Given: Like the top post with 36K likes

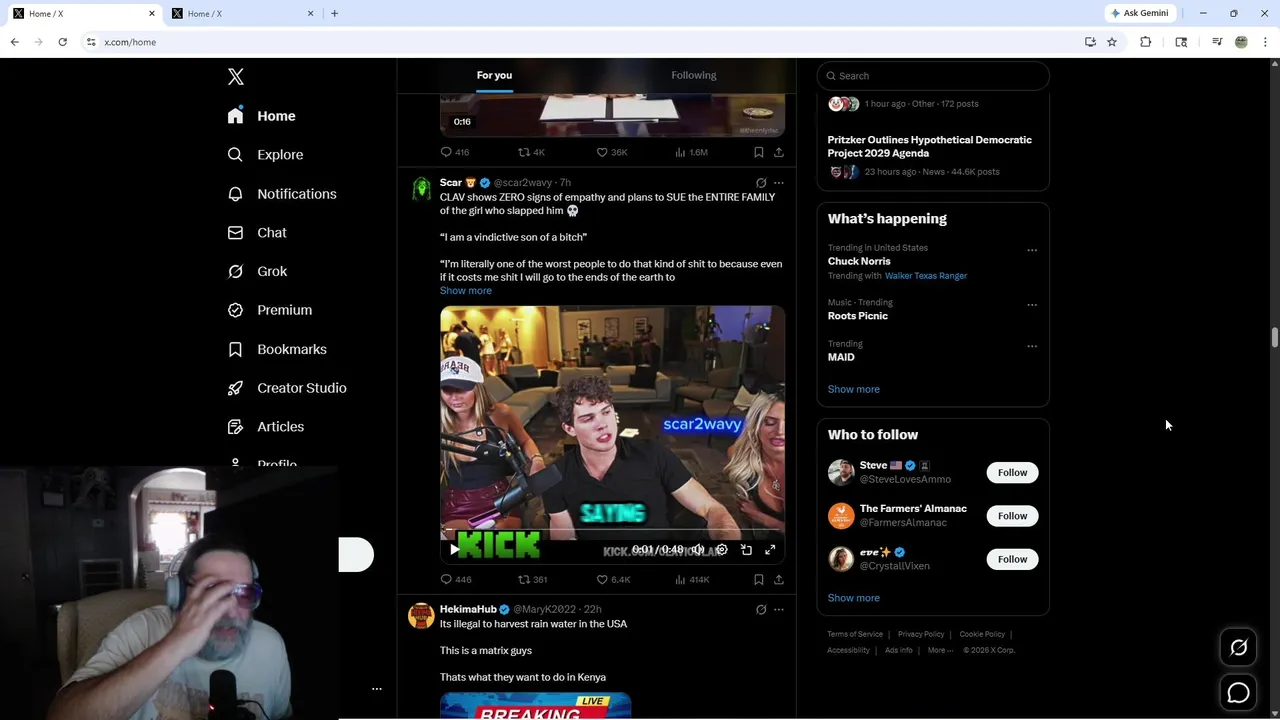Looking at the screenshot, I should 612,152.
